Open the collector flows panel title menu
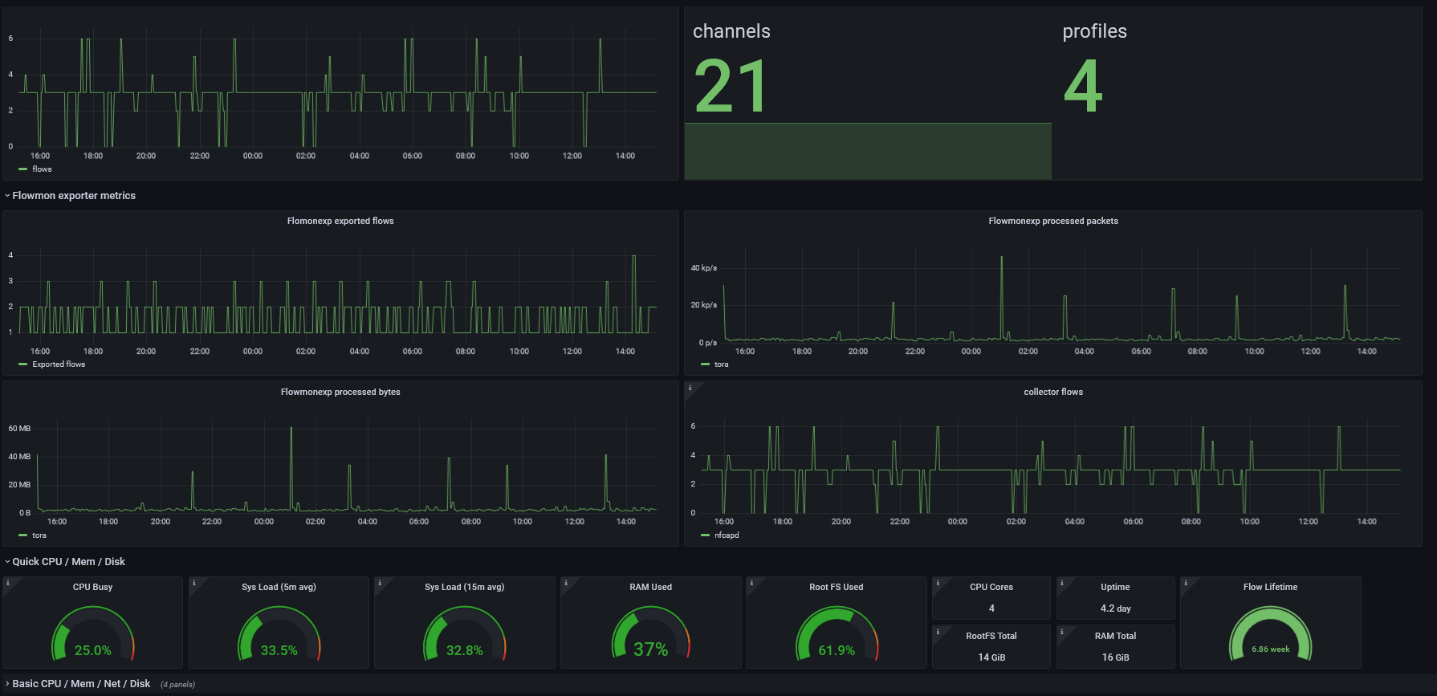This screenshot has width=1437, height=696. [1053, 391]
